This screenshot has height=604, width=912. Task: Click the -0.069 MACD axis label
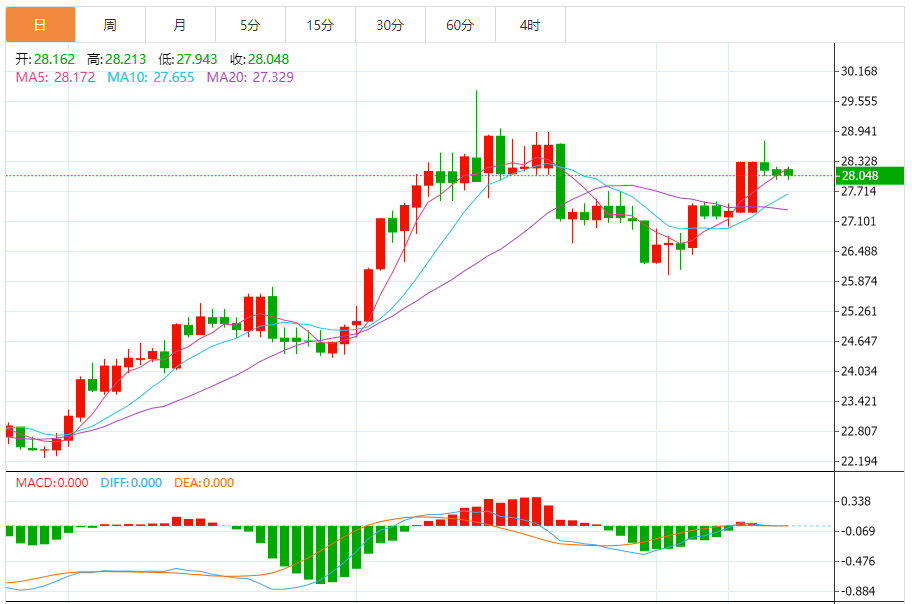tap(858, 531)
